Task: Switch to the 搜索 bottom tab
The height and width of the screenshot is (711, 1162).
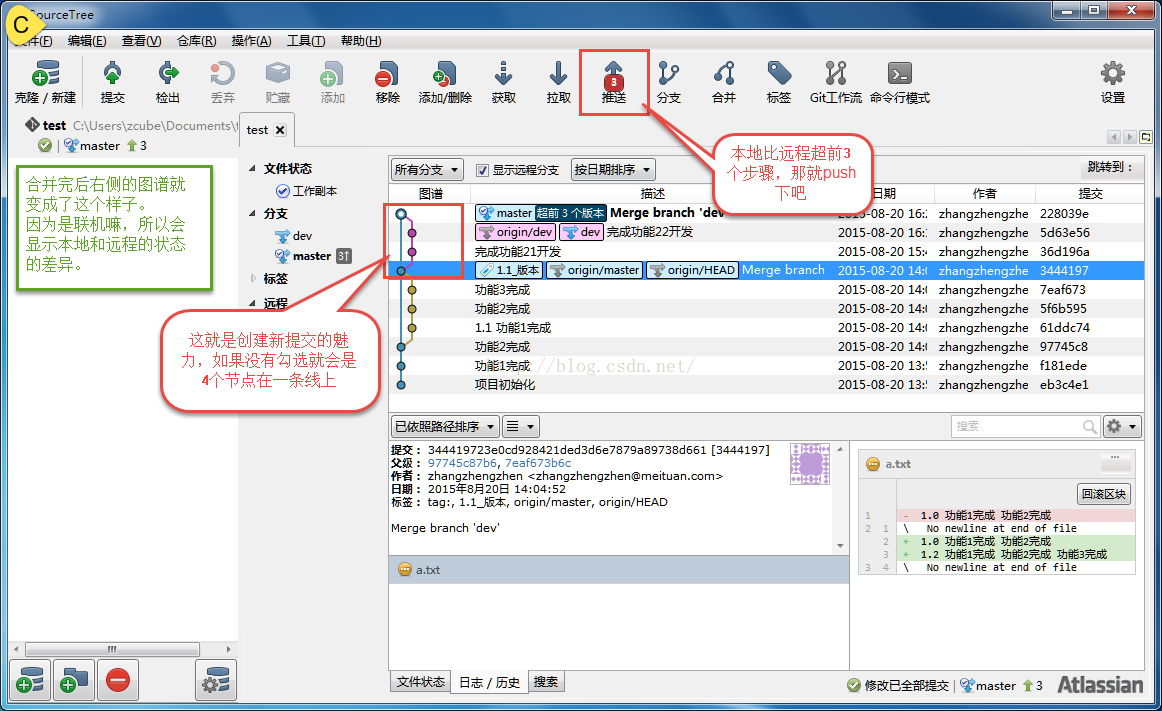Action: pyautogui.click(x=546, y=681)
